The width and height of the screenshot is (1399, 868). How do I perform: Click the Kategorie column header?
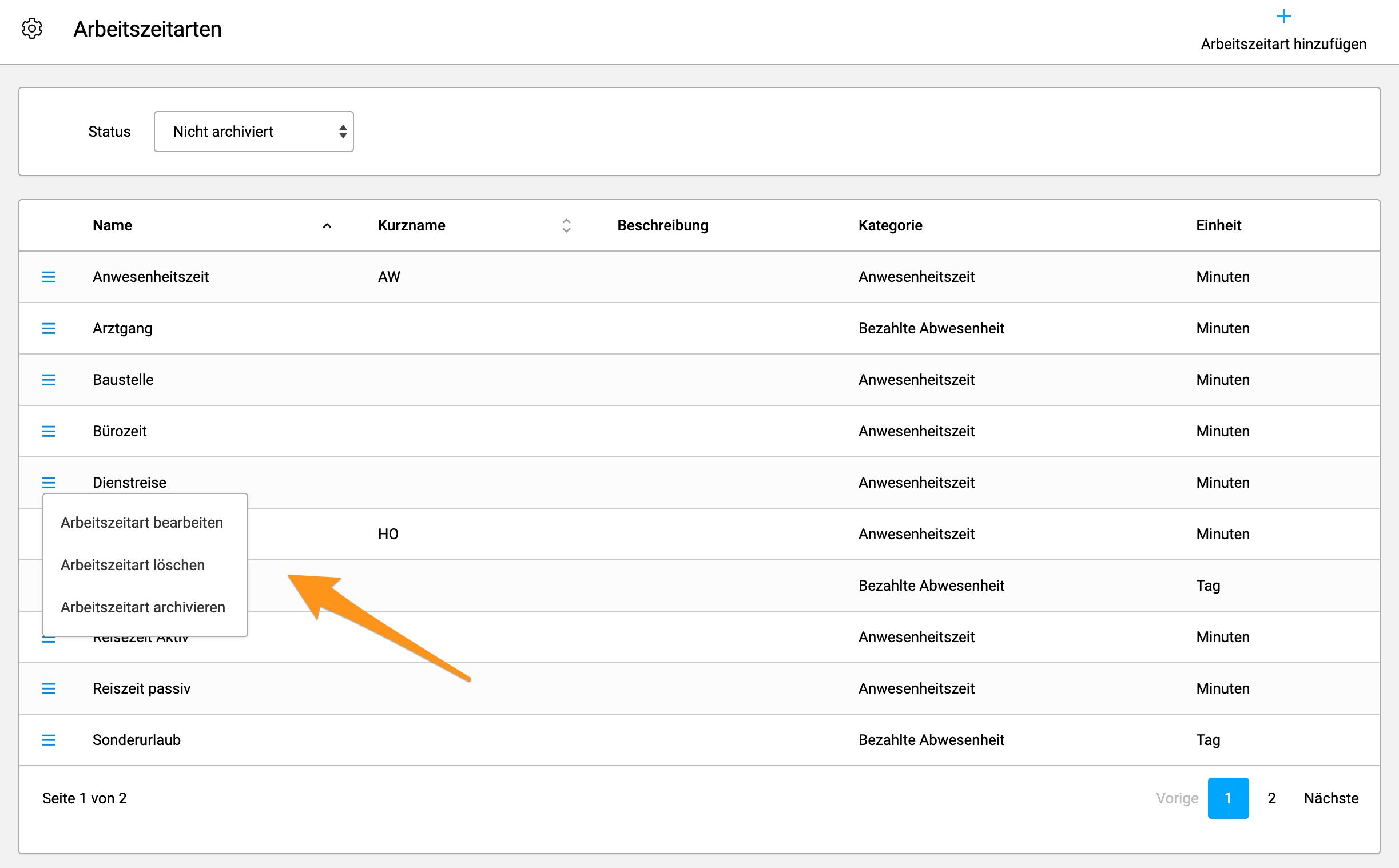point(890,226)
